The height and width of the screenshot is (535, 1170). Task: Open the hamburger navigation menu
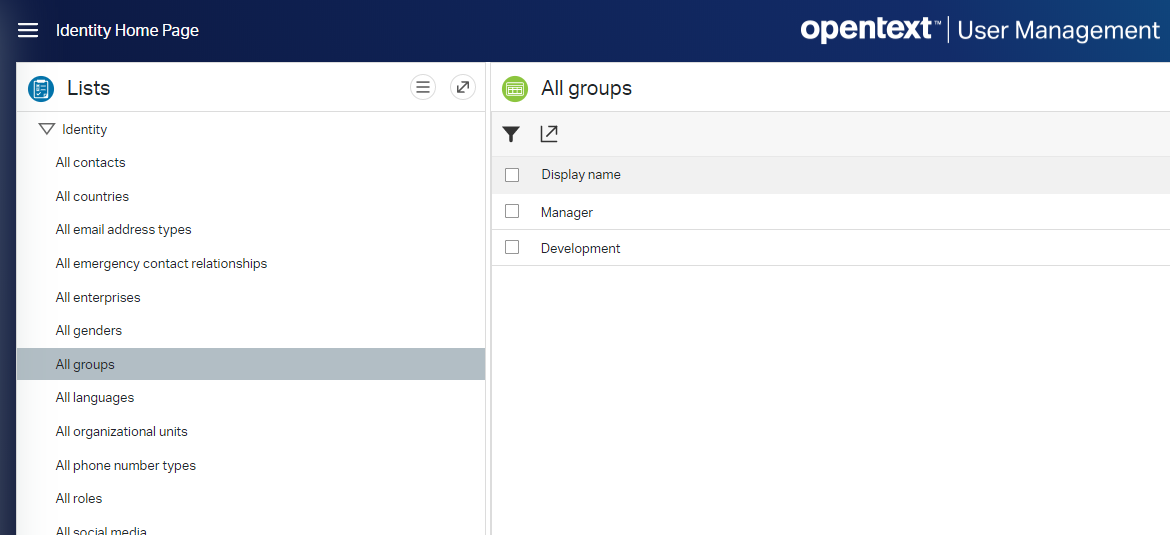28,30
